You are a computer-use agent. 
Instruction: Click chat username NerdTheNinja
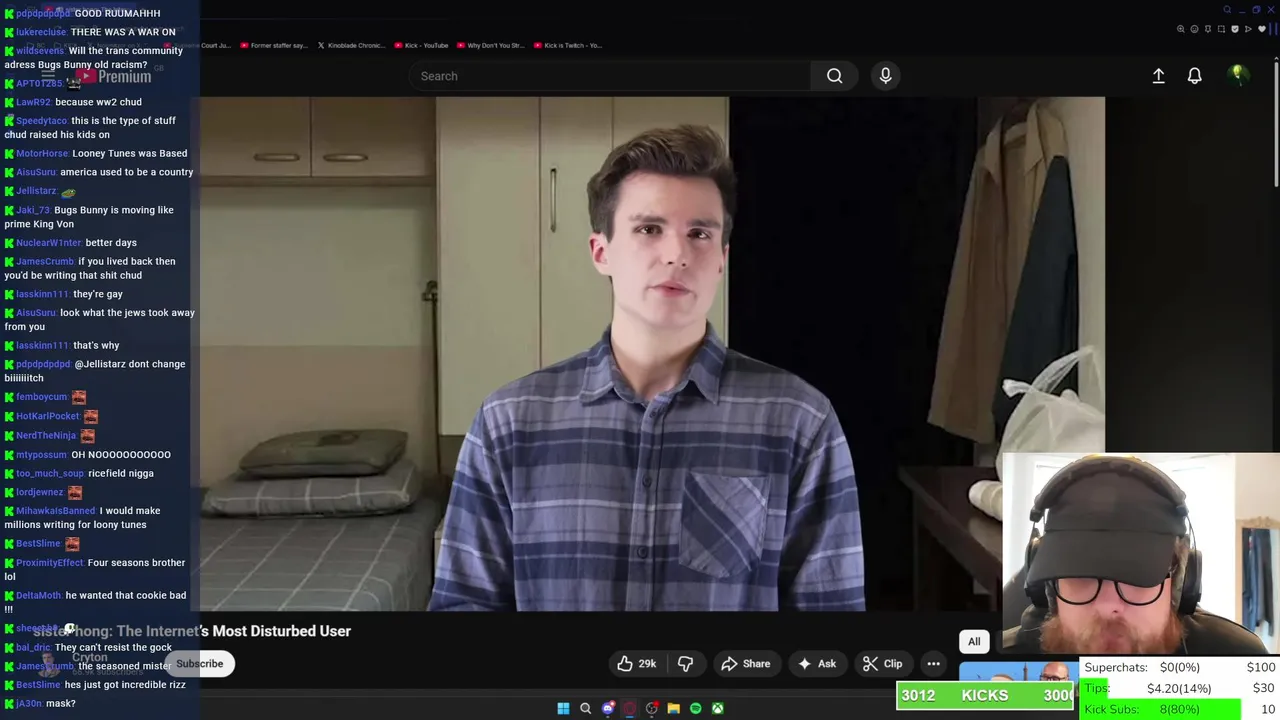coord(46,436)
